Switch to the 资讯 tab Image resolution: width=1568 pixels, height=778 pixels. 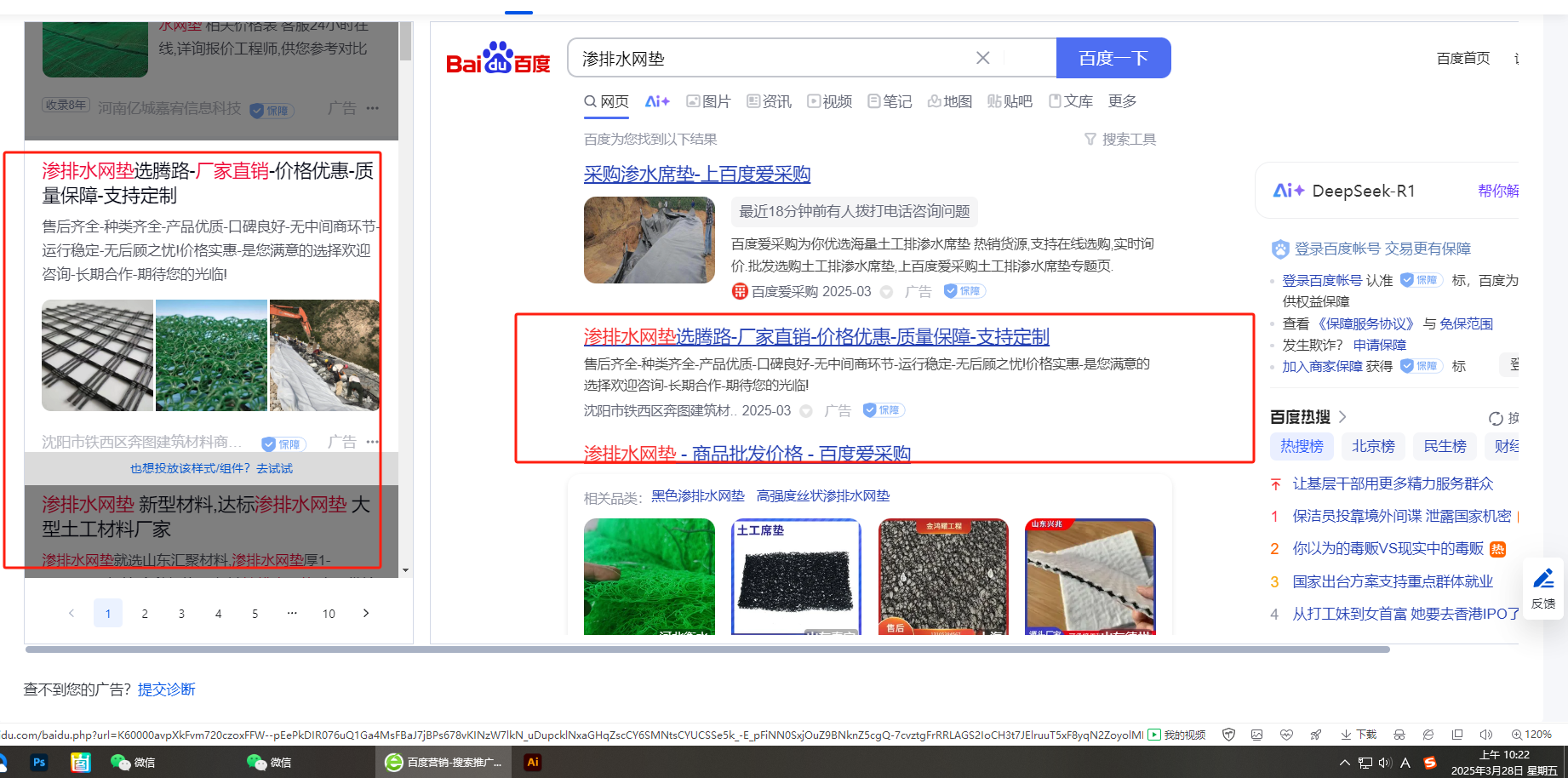pos(770,101)
